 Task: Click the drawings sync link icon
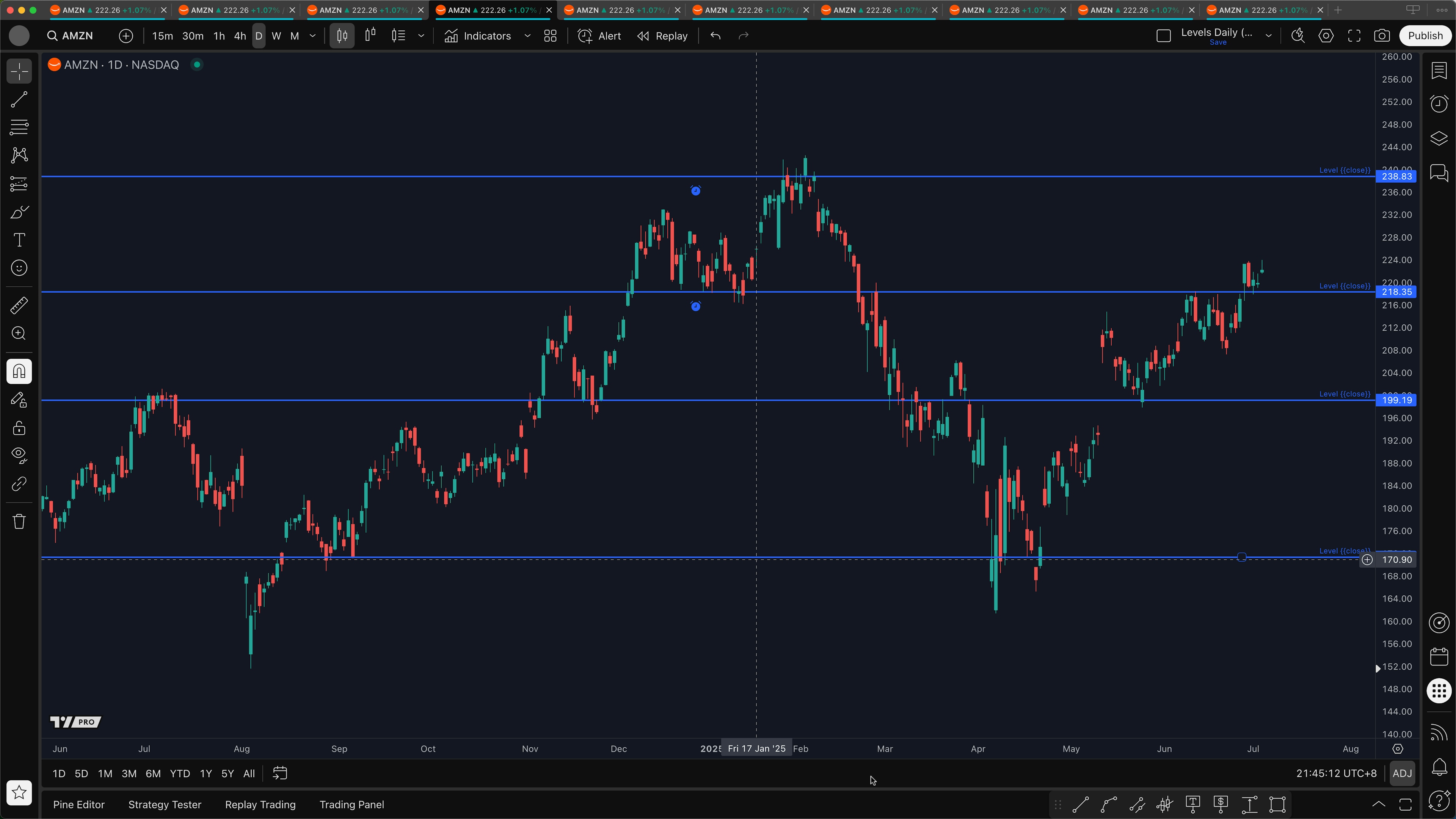[19, 484]
